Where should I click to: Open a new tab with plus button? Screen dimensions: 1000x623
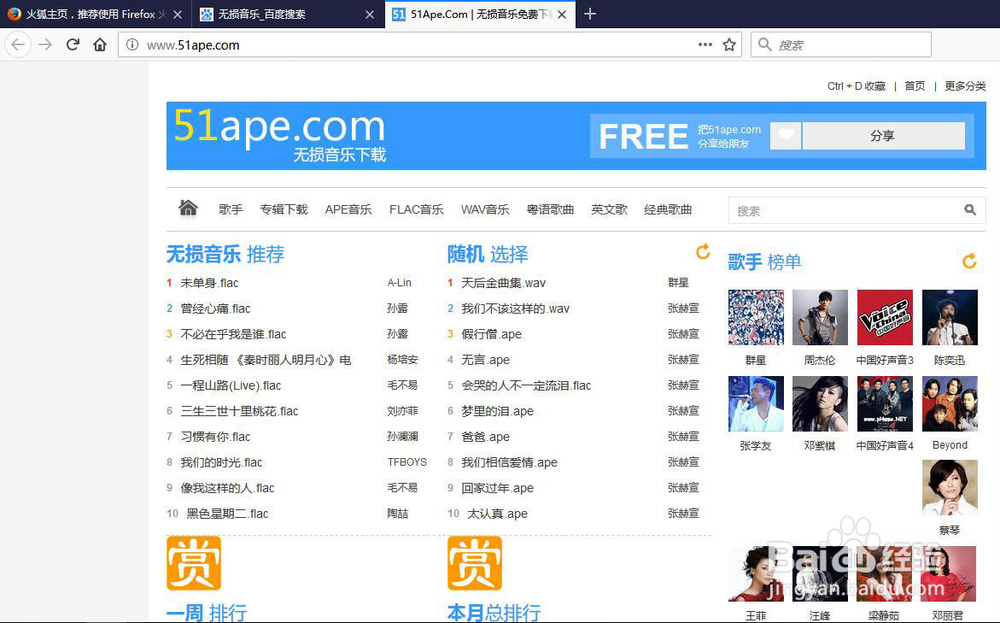coord(590,14)
